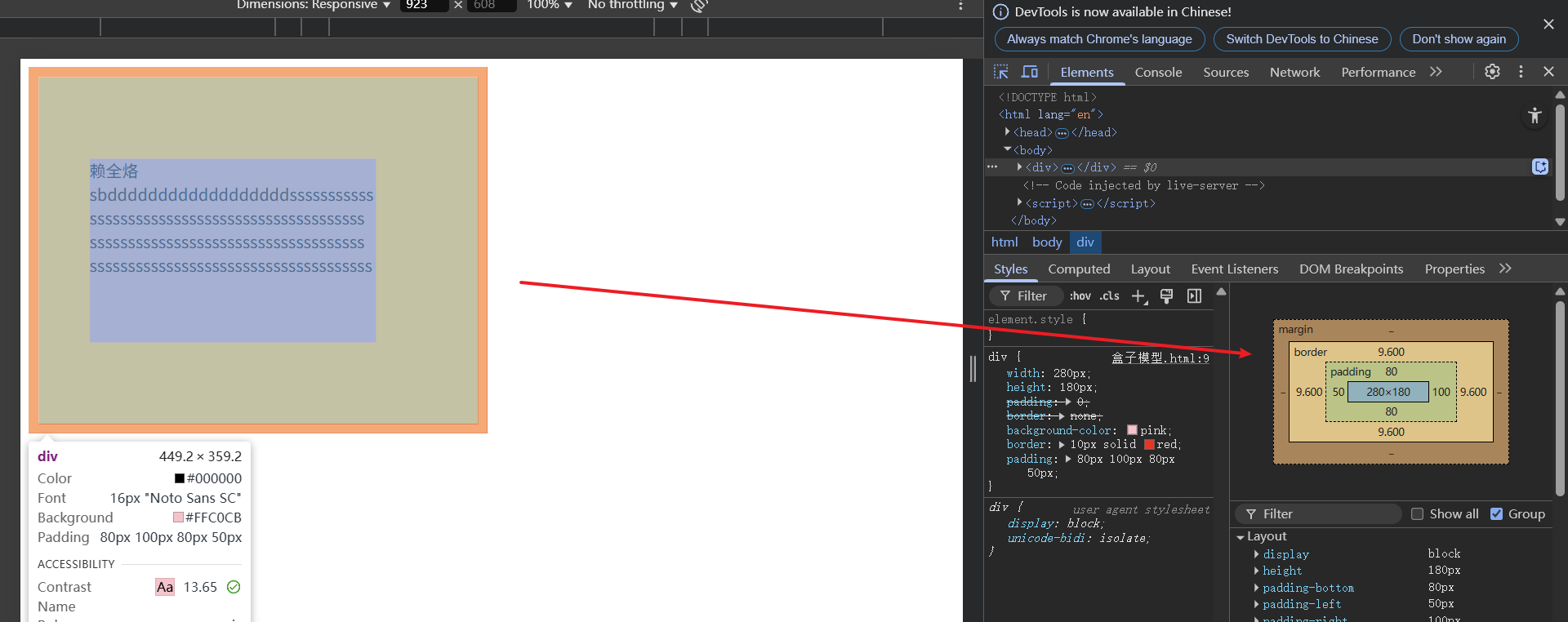Click the red border color swatch
Viewport: 1568px width, 622px height.
click(1149, 445)
